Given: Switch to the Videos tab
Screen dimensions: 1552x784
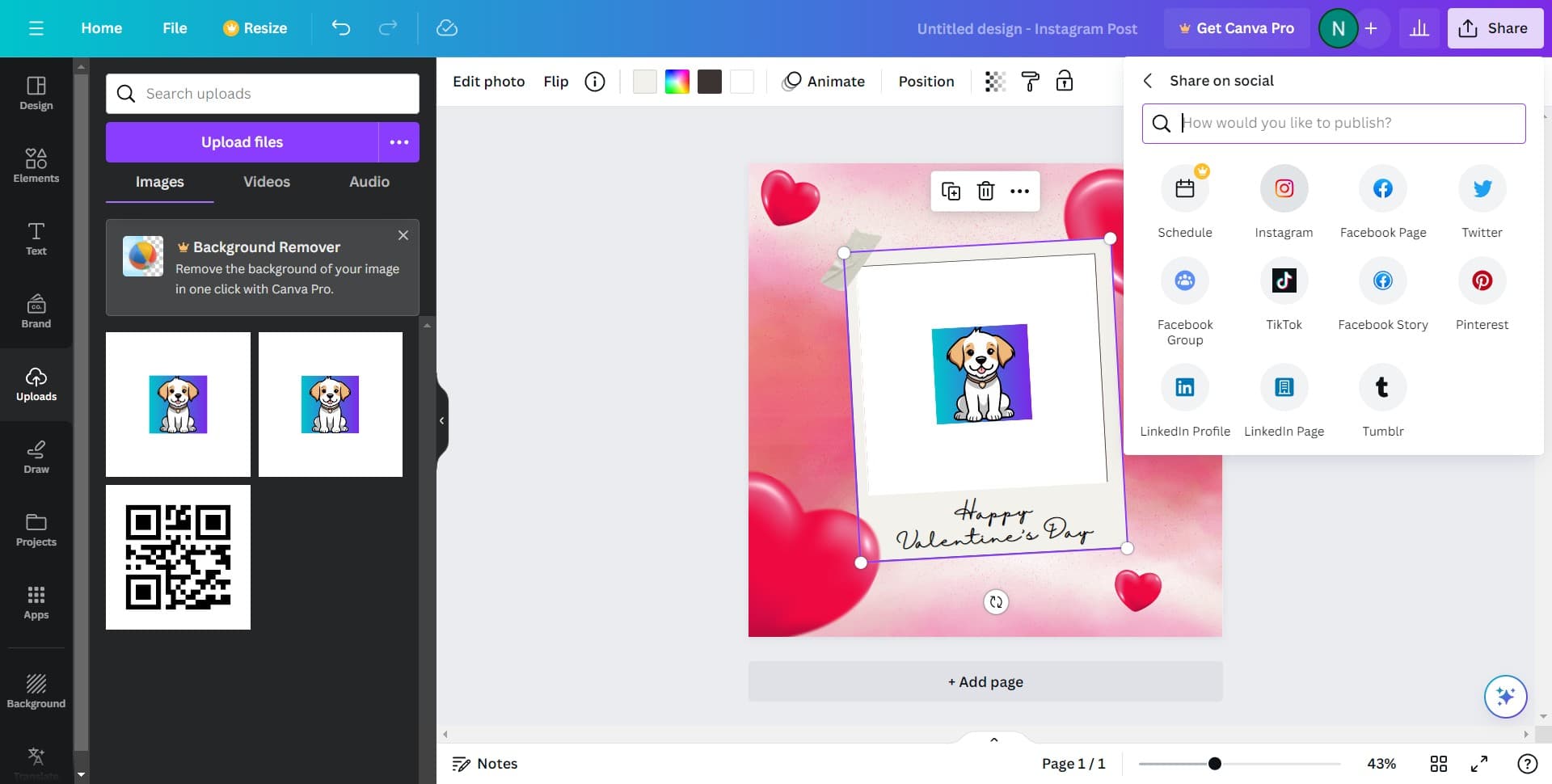Looking at the screenshot, I should tap(266, 182).
